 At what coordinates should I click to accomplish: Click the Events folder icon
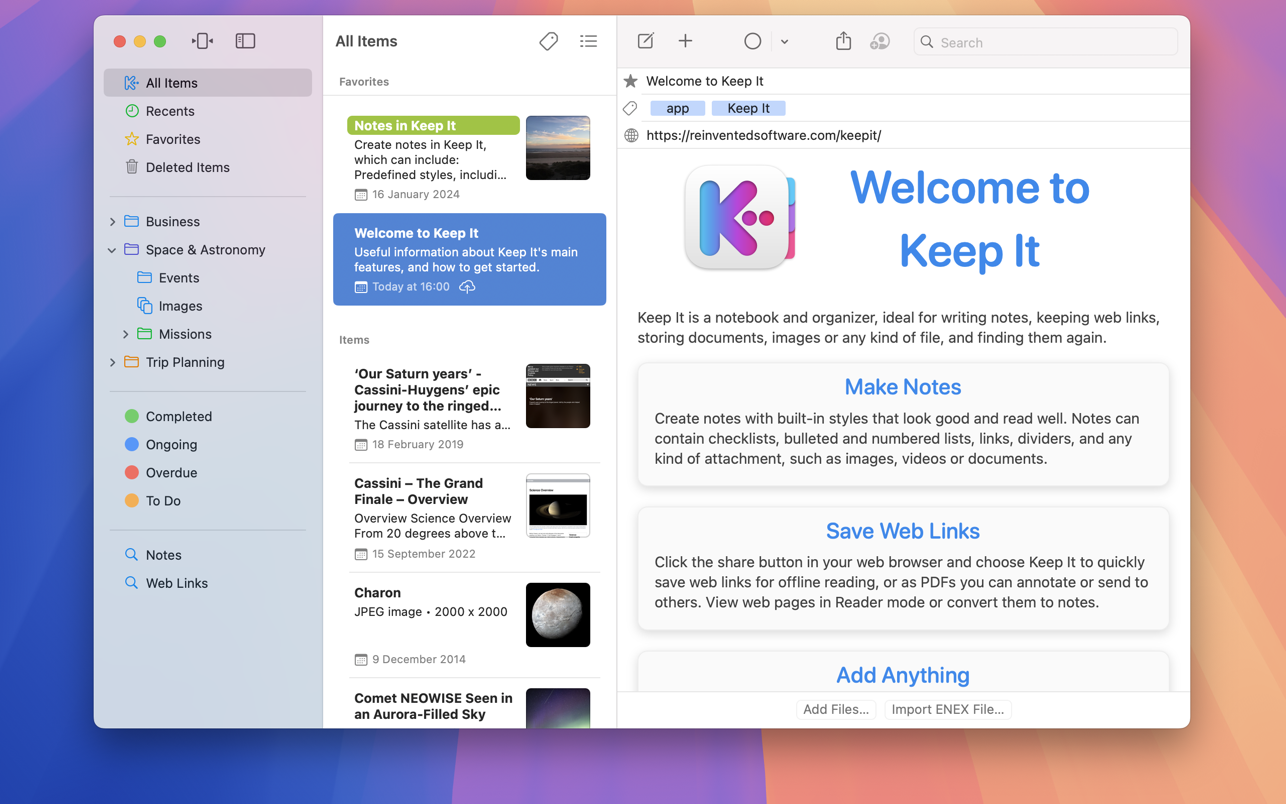(144, 277)
